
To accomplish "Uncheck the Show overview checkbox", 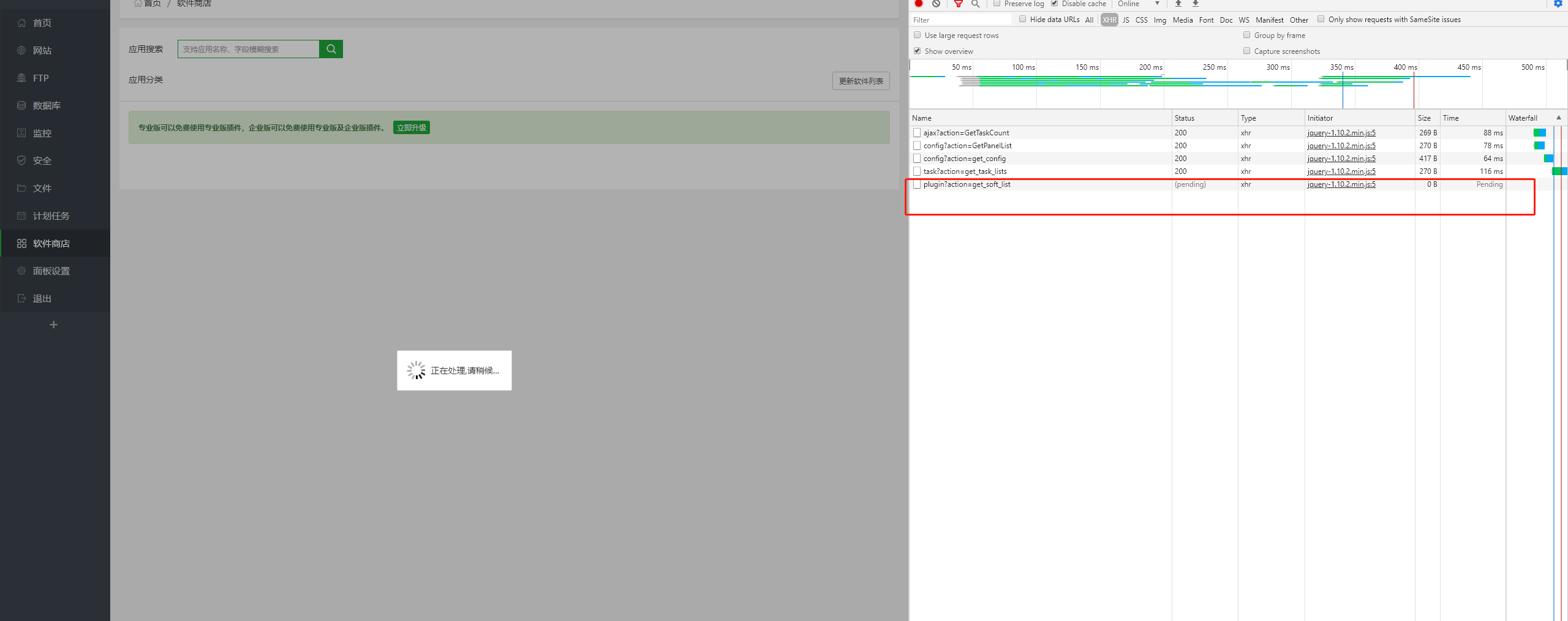I will pos(917,51).
